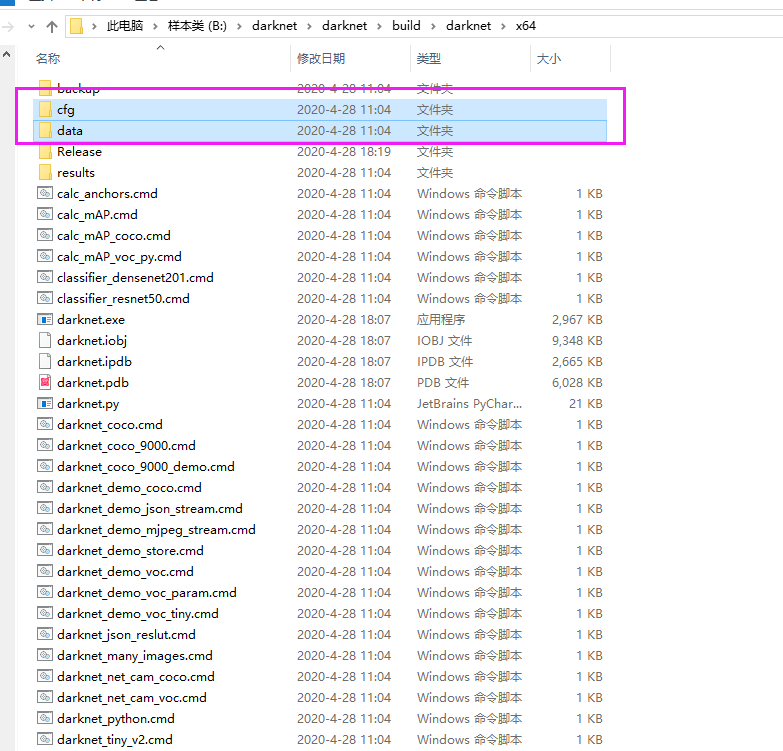Click the IOBJ 文件 type cell
Viewport: 783px width, 751px height.
[x=444, y=340]
